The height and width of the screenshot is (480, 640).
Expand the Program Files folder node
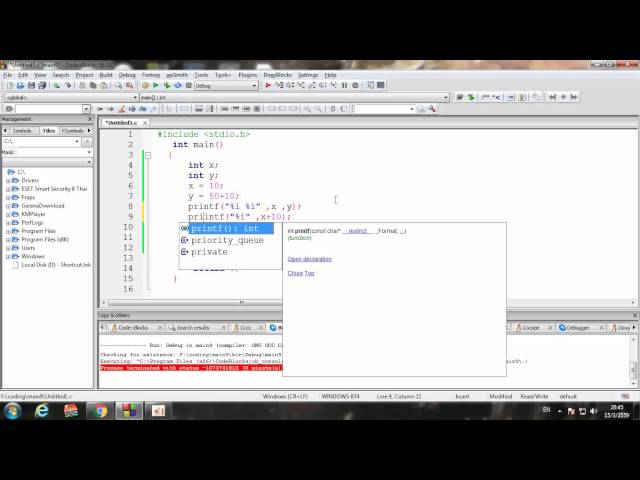8,231
